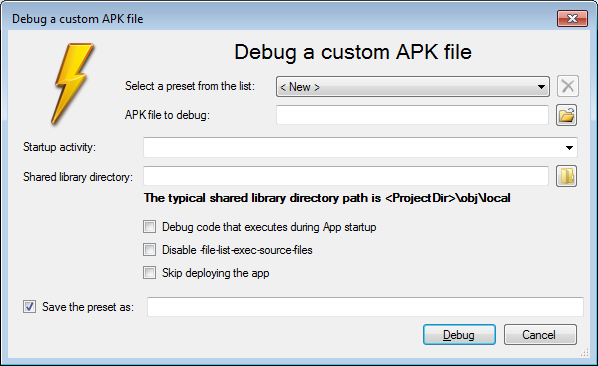Click the Debug button
This screenshot has width=598, height=366.
tap(459, 335)
